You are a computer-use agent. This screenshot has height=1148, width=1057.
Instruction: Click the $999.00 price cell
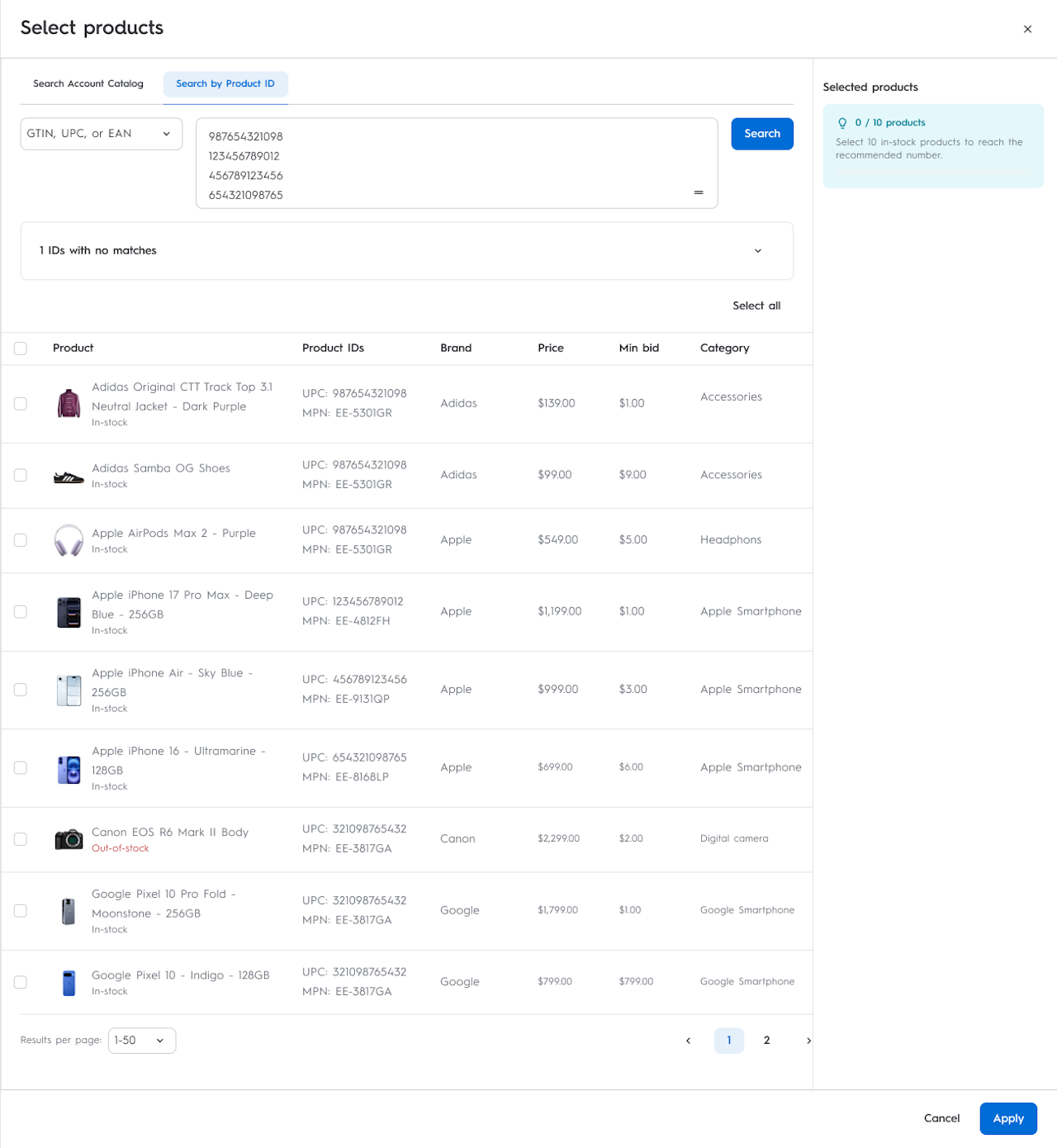[x=558, y=690]
